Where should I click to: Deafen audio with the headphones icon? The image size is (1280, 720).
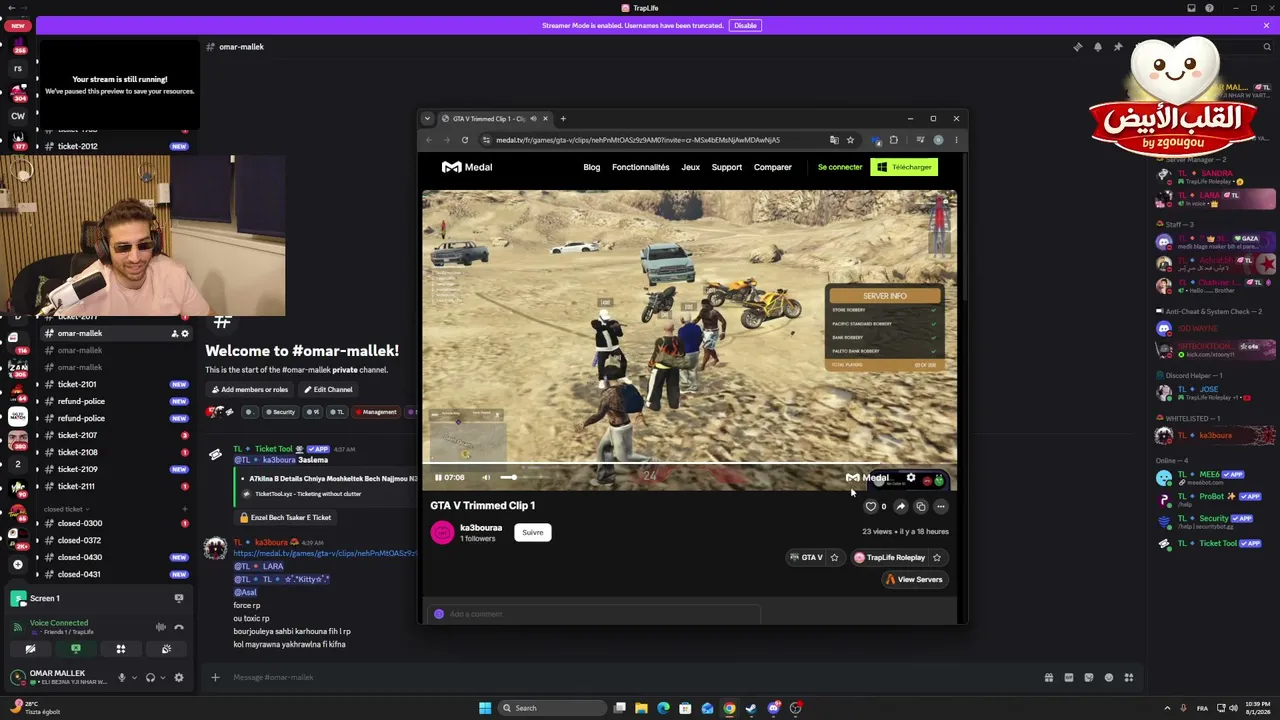pos(150,677)
